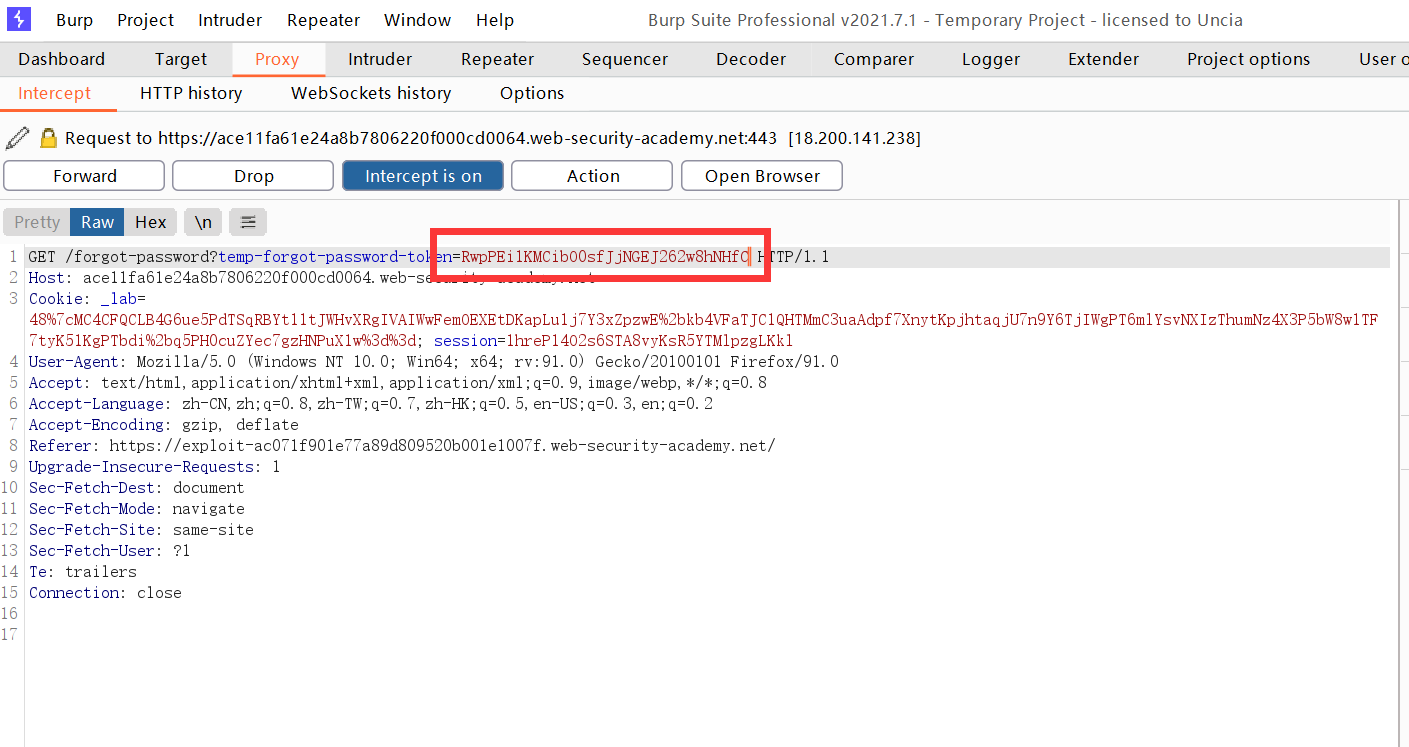The height and width of the screenshot is (747, 1409).
Task: Toggle the Intercept is on button
Action: pyautogui.click(x=423, y=176)
